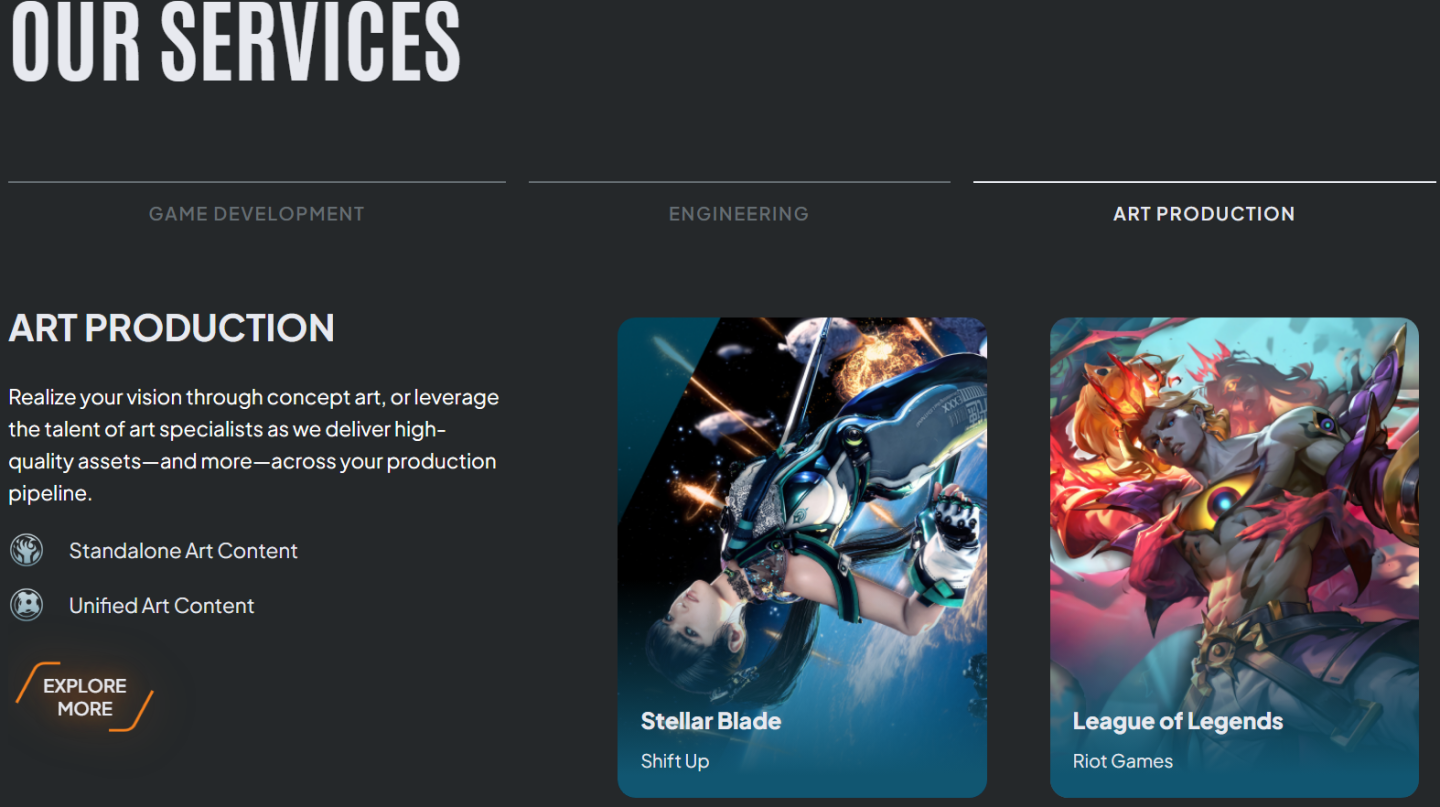This screenshot has height=807, width=1440.
Task: Click the Art Production section heading
Action: coord(172,328)
